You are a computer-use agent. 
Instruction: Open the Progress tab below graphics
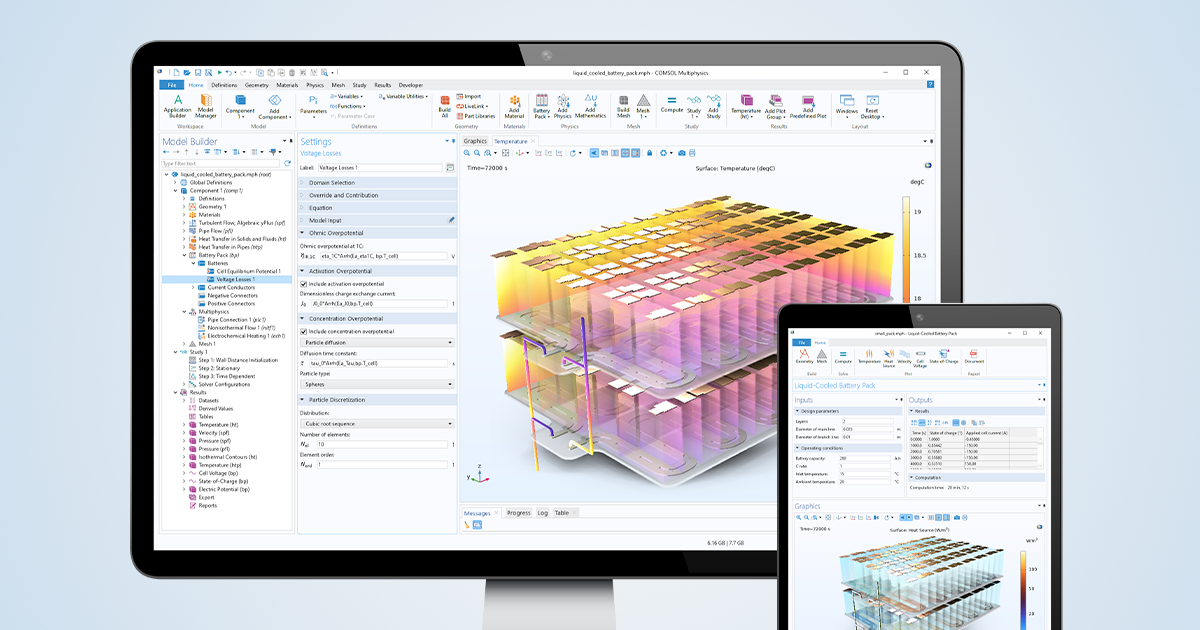pyautogui.click(x=518, y=513)
